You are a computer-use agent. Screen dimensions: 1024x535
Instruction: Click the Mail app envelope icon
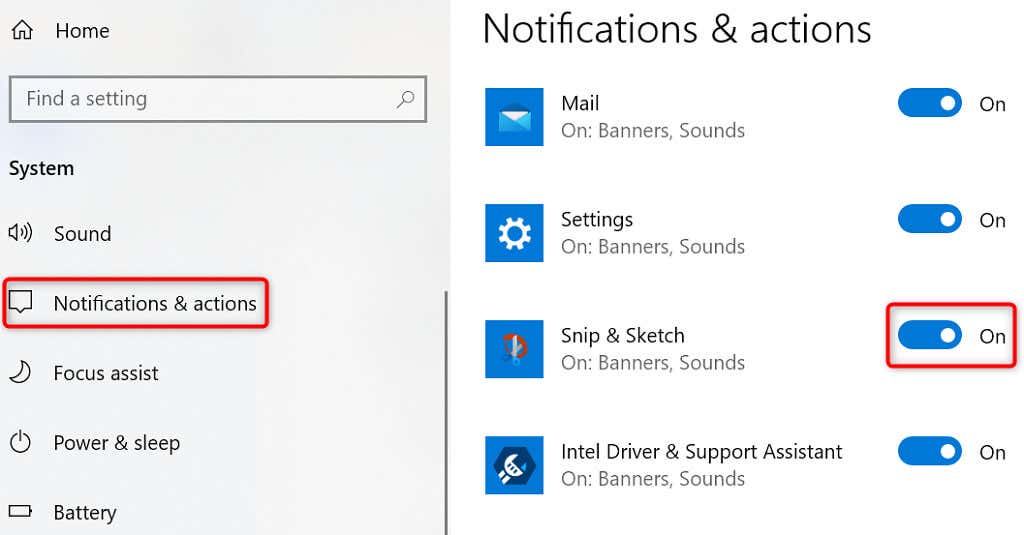coord(514,117)
